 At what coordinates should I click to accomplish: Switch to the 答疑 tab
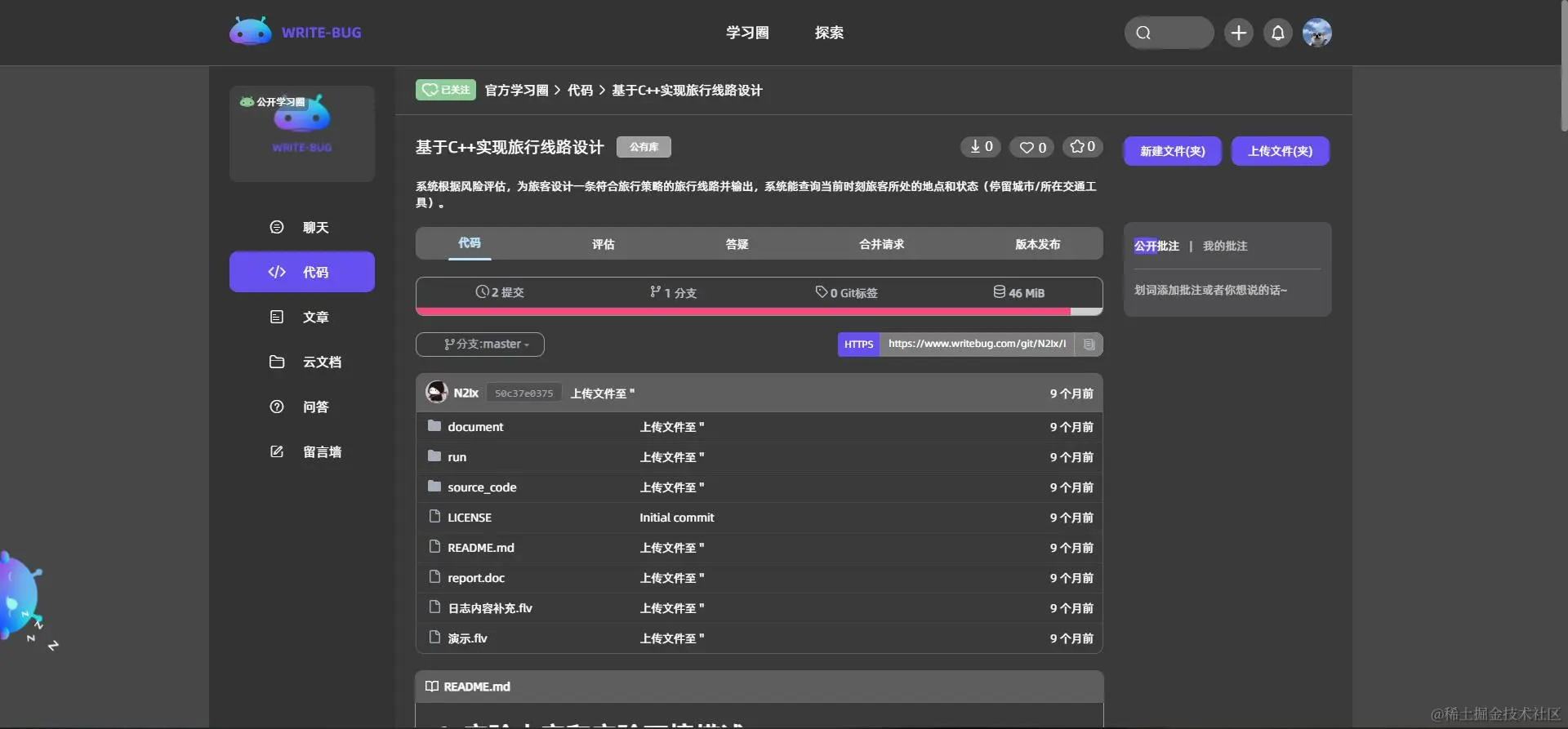(737, 244)
